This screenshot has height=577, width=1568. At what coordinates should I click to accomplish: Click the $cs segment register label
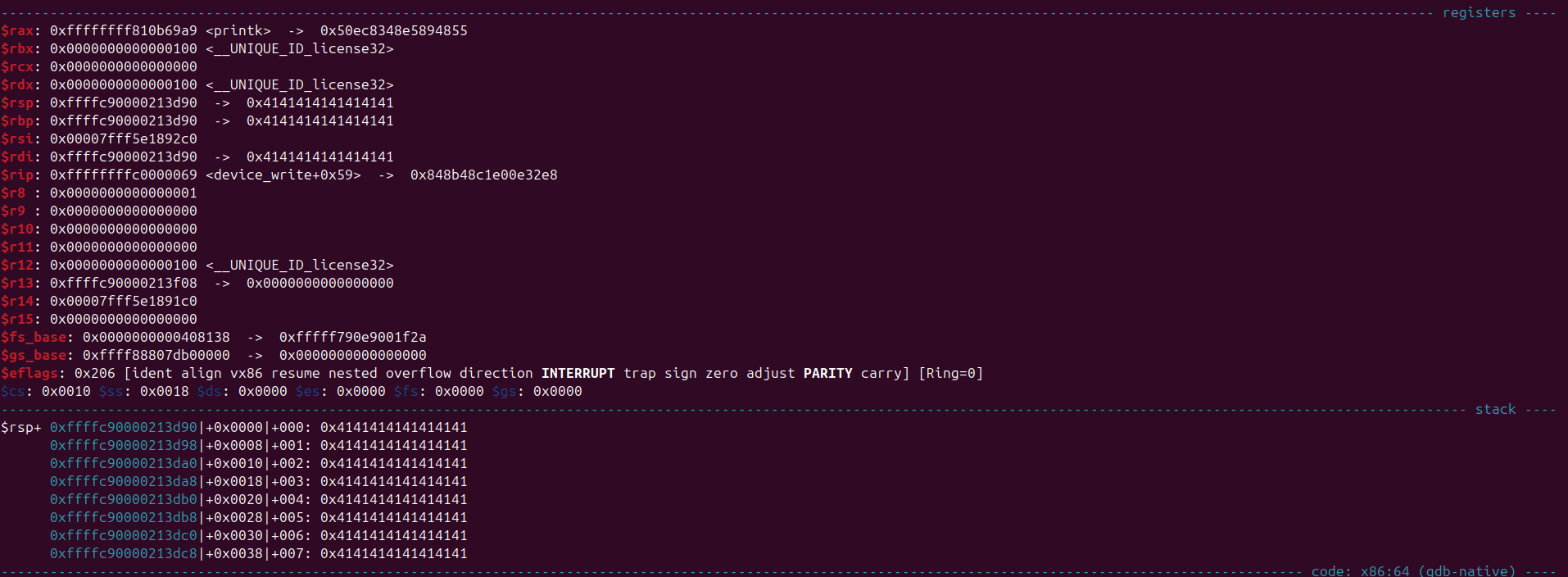click(x=13, y=391)
